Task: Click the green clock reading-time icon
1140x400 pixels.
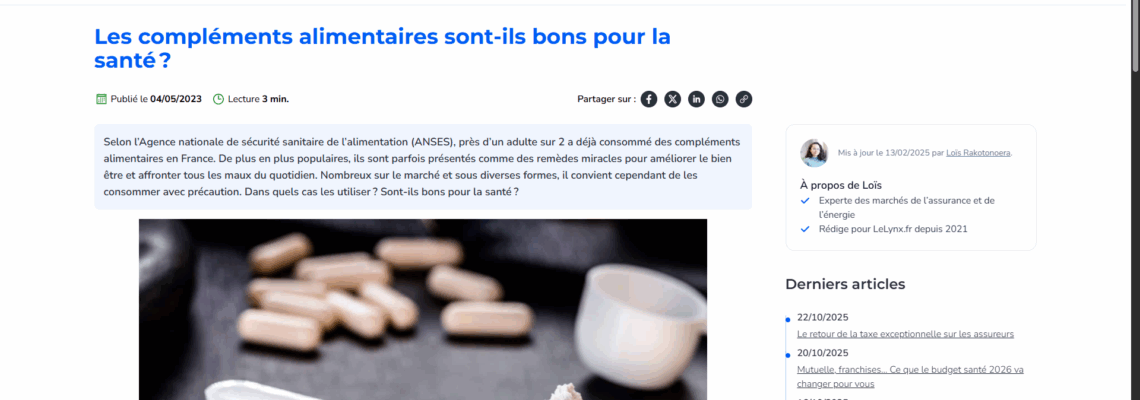Action: tap(218, 99)
